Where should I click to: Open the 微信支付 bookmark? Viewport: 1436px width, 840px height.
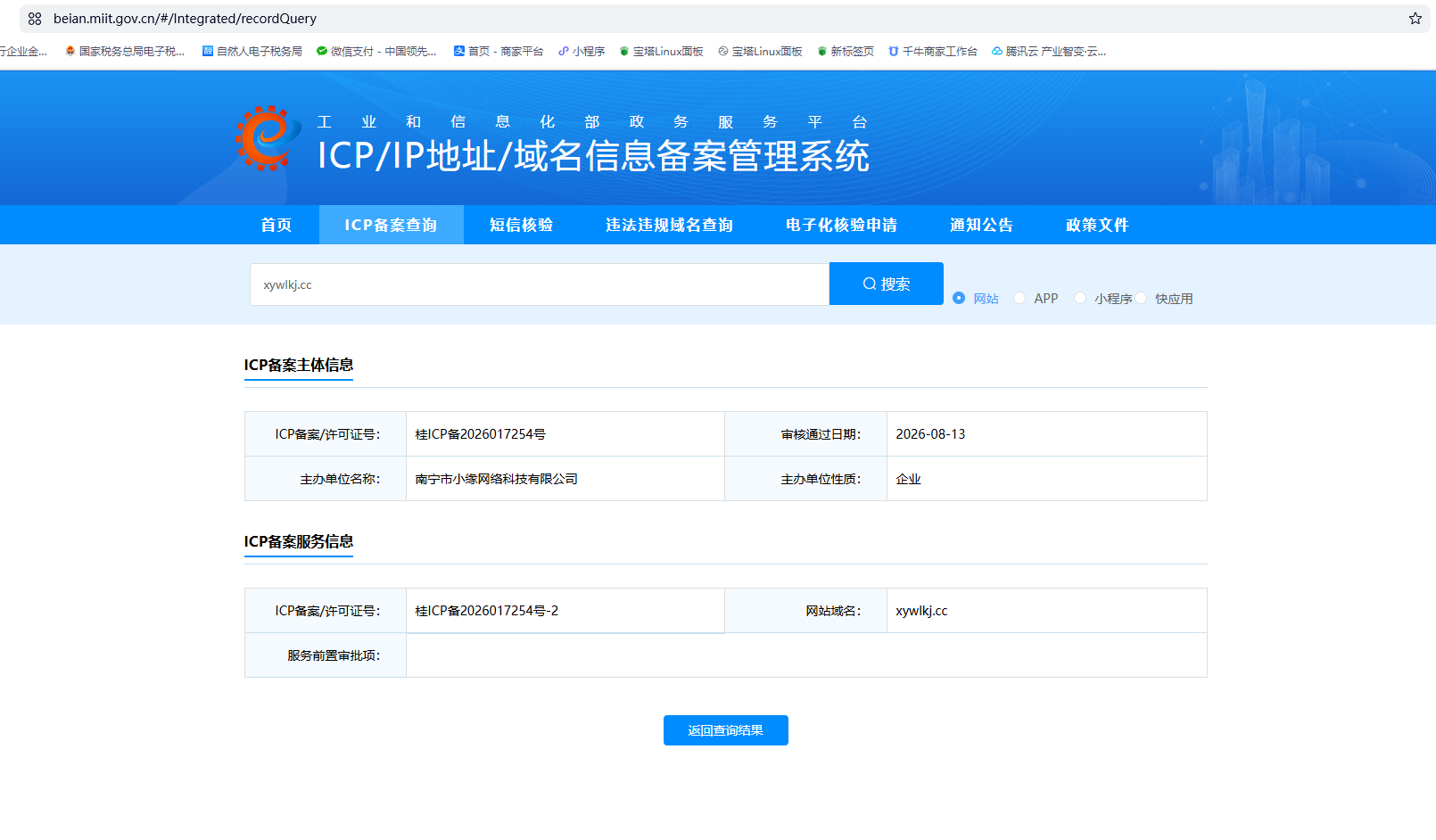(x=376, y=52)
